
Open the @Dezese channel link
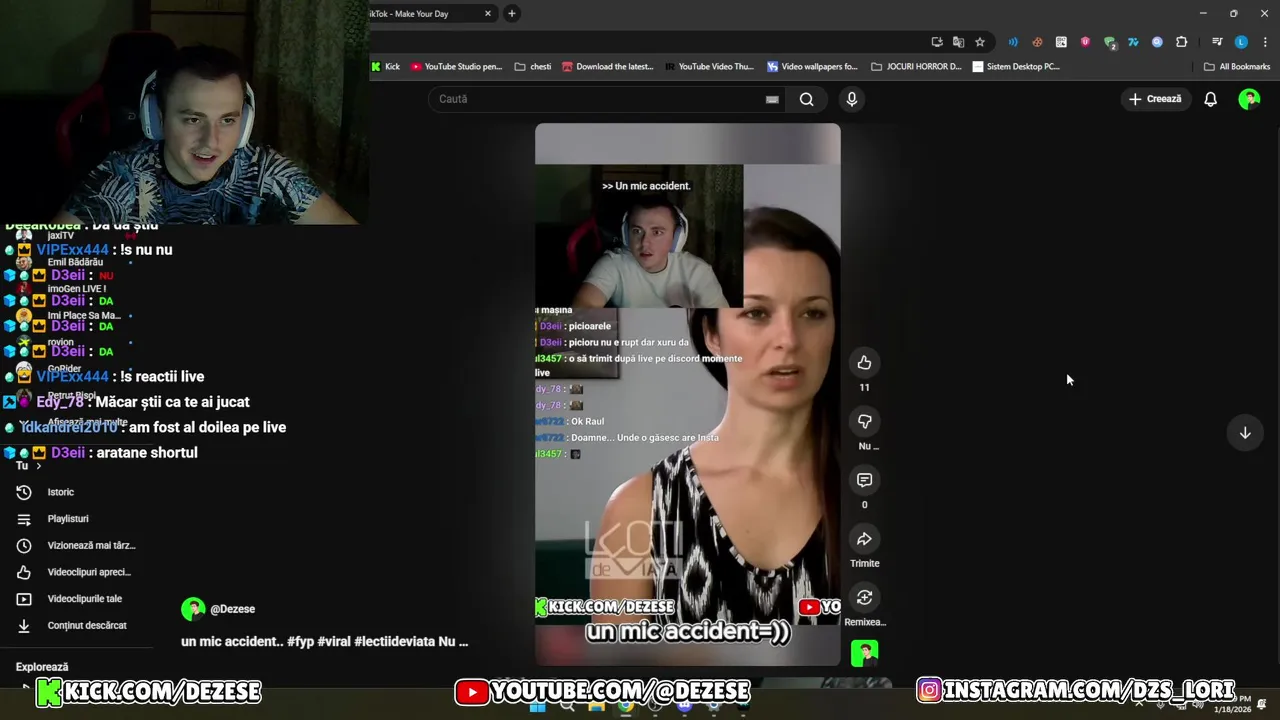tap(232, 609)
